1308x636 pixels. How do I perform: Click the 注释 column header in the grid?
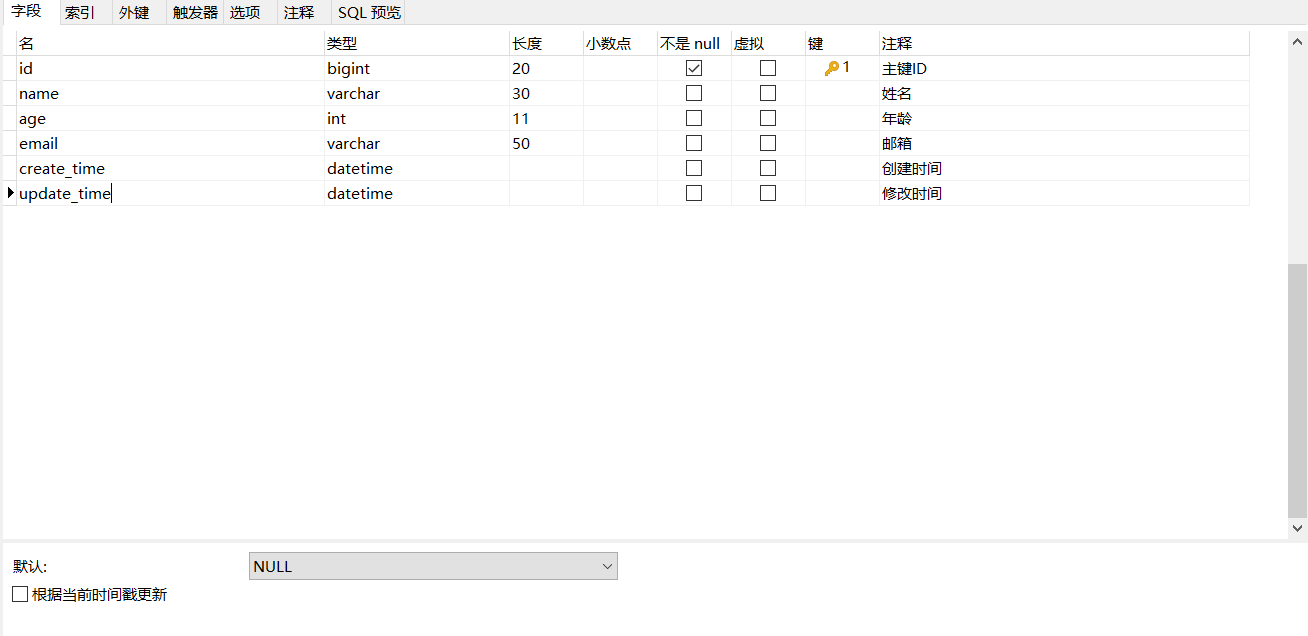pos(1065,43)
